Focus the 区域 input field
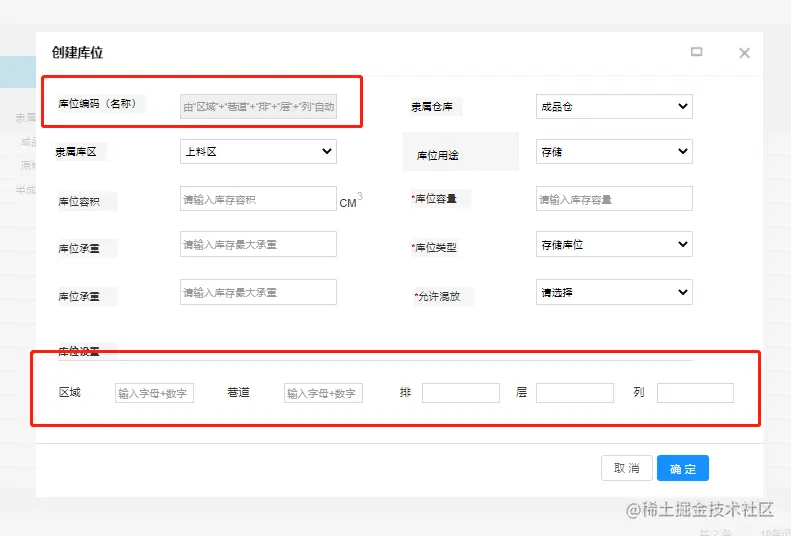Screen dimensions: 791x536 pos(154,393)
